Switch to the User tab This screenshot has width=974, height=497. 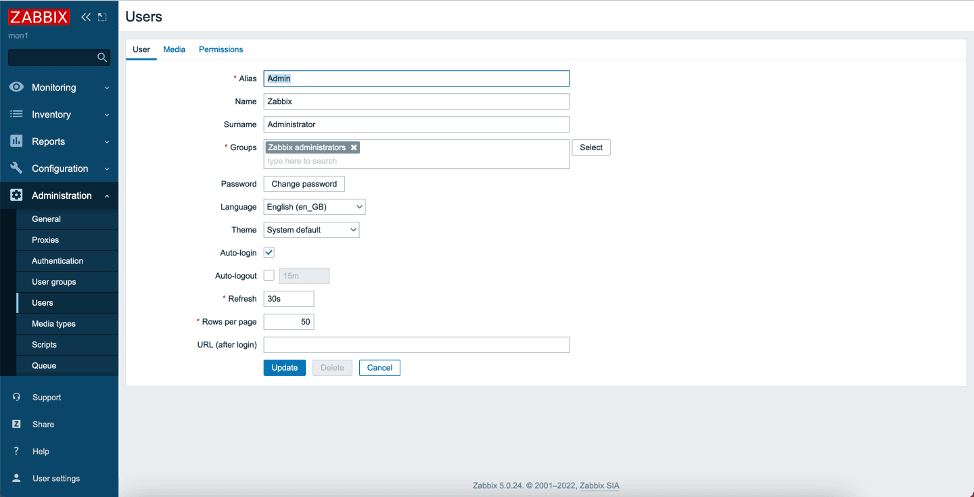click(141, 50)
